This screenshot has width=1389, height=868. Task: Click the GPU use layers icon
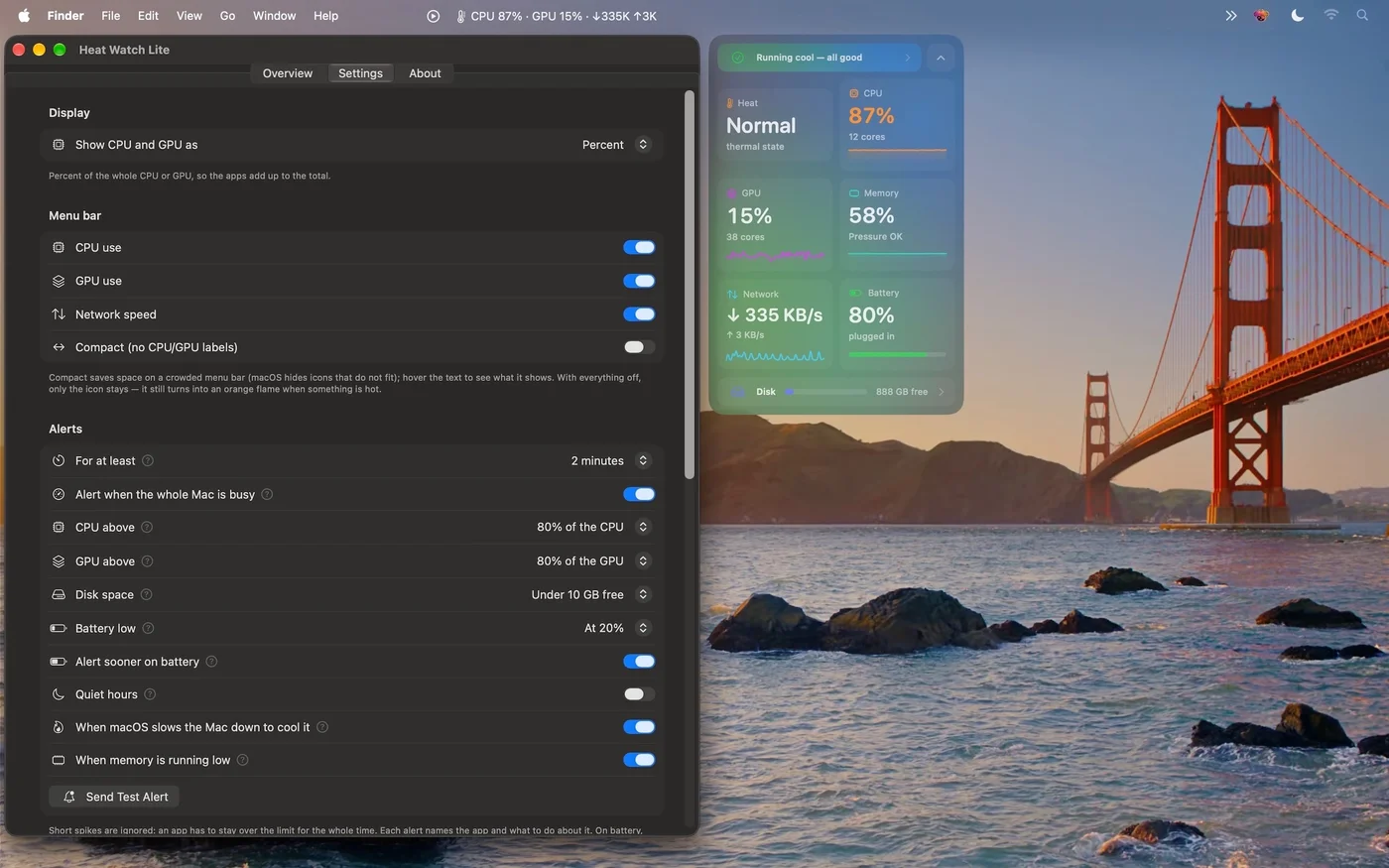pyautogui.click(x=59, y=281)
